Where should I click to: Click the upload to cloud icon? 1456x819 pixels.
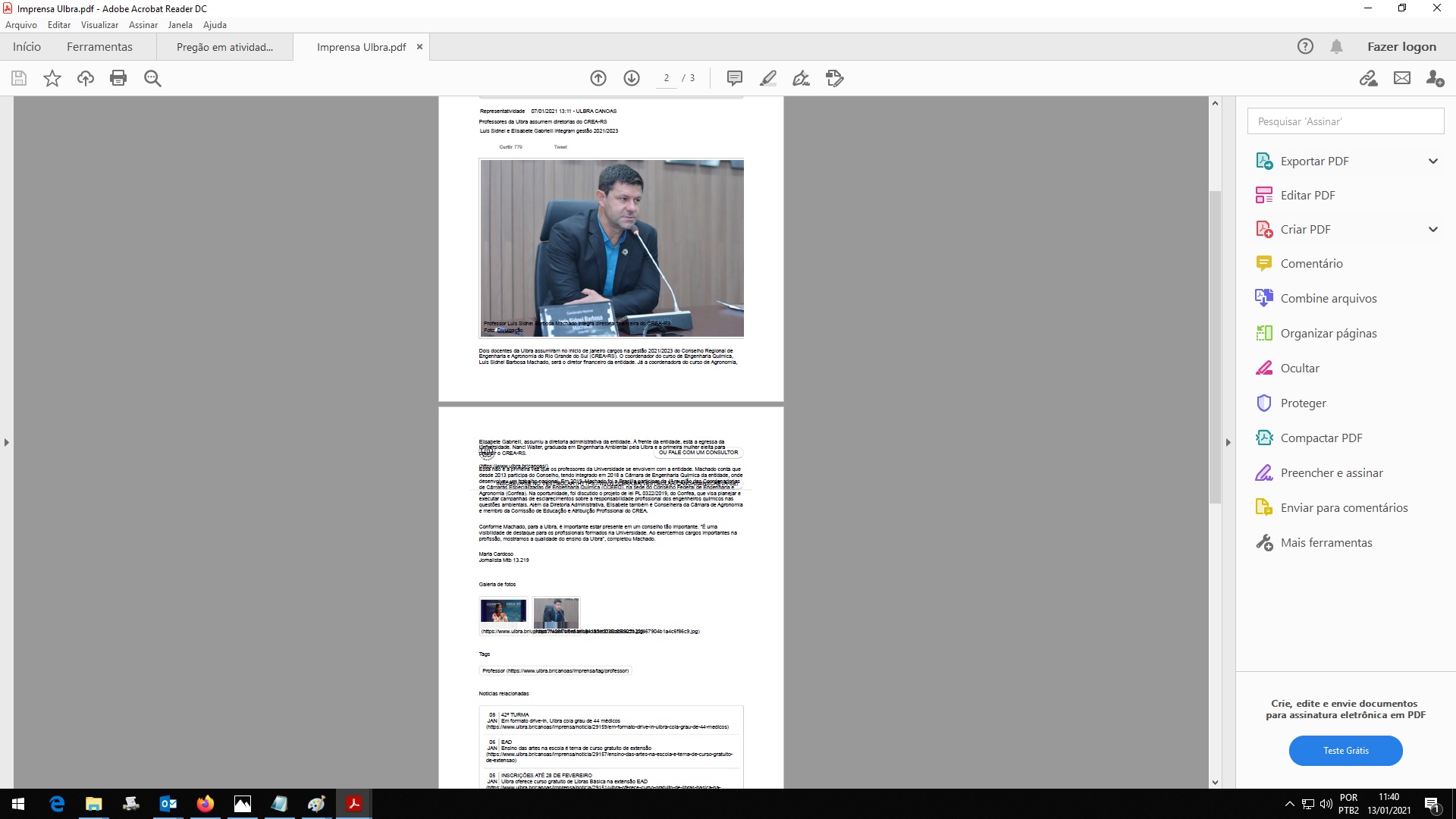coord(86,78)
